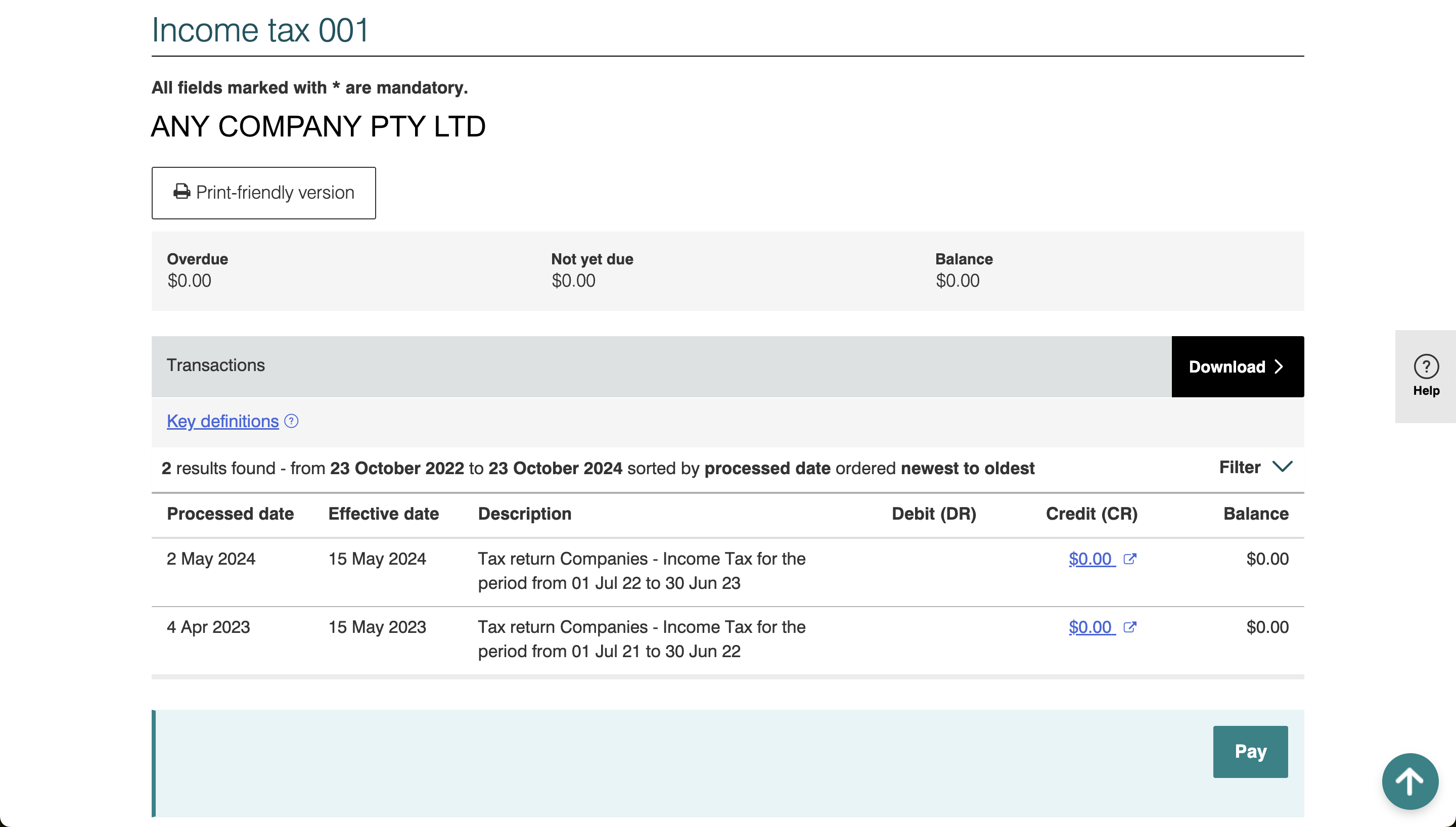Expand the Filter chevron arrow
The height and width of the screenshot is (827, 1456).
click(1282, 467)
